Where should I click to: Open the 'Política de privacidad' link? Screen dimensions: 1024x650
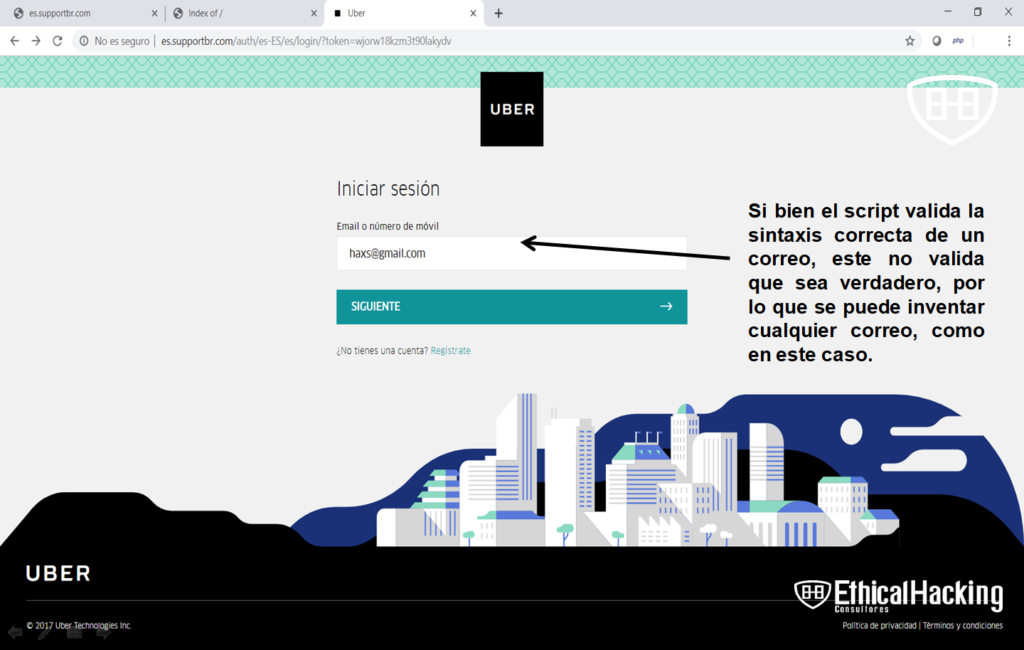[879, 626]
